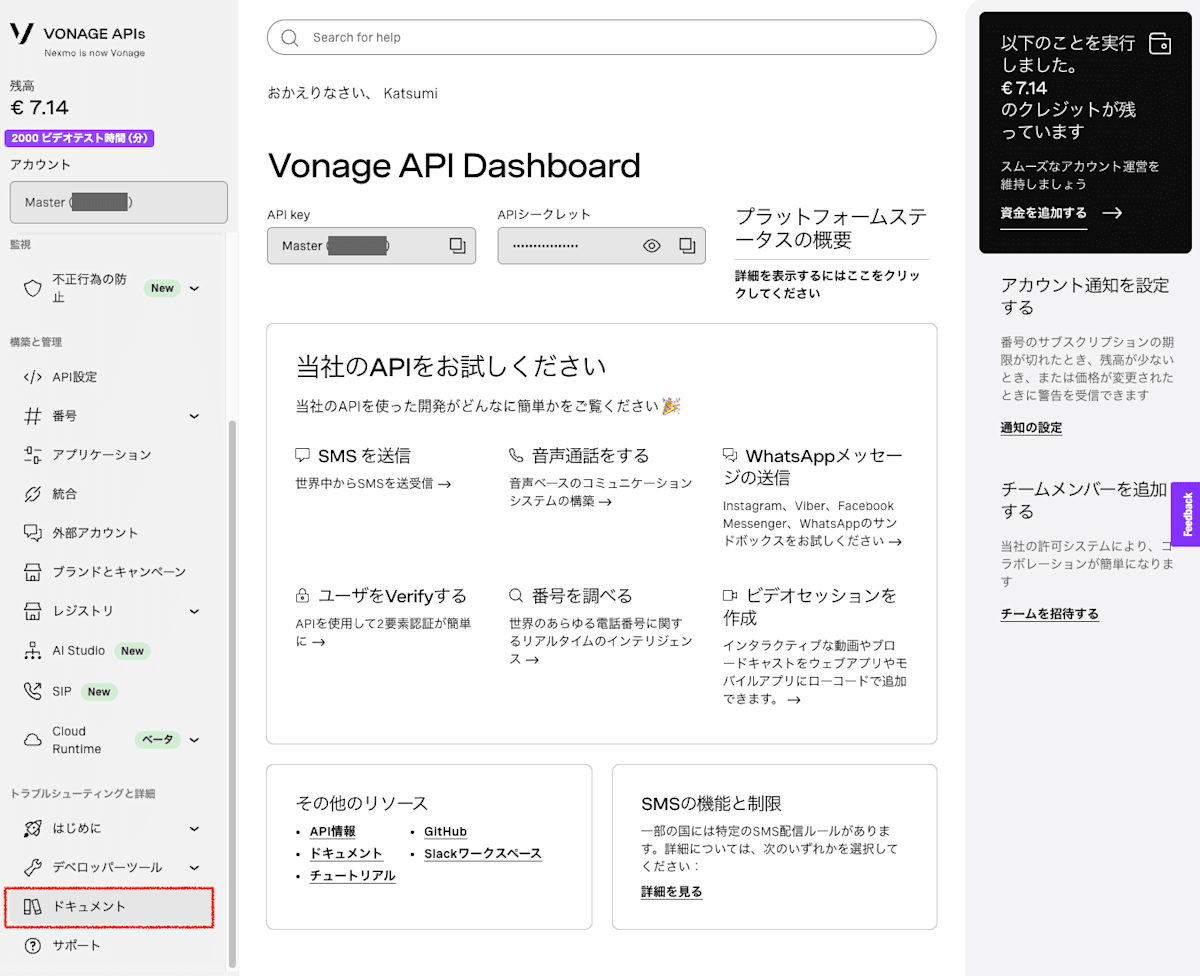Viewport: 1200px width, 976px height.
Task: Click the API key field
Action: (x=371, y=246)
